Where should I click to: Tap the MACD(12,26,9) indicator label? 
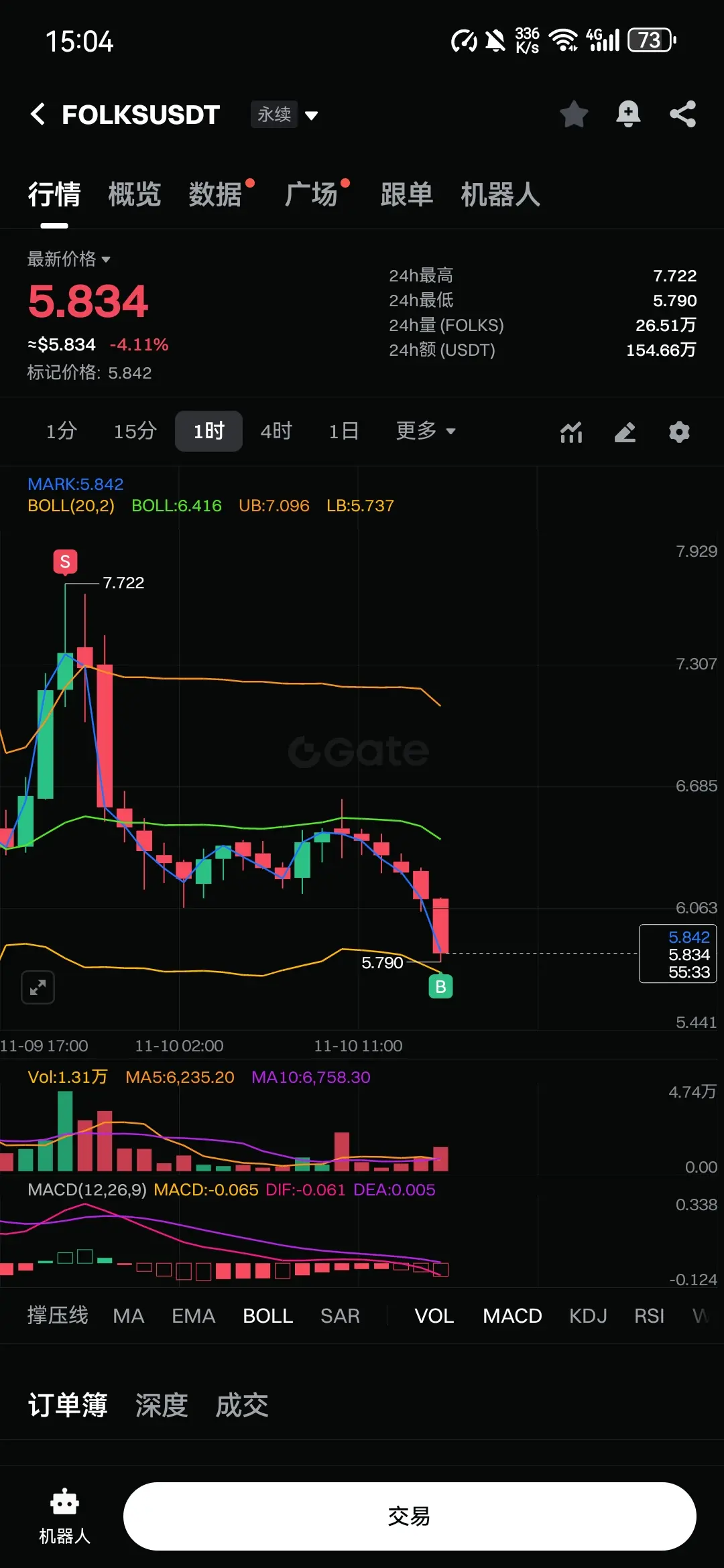pos(87,1189)
